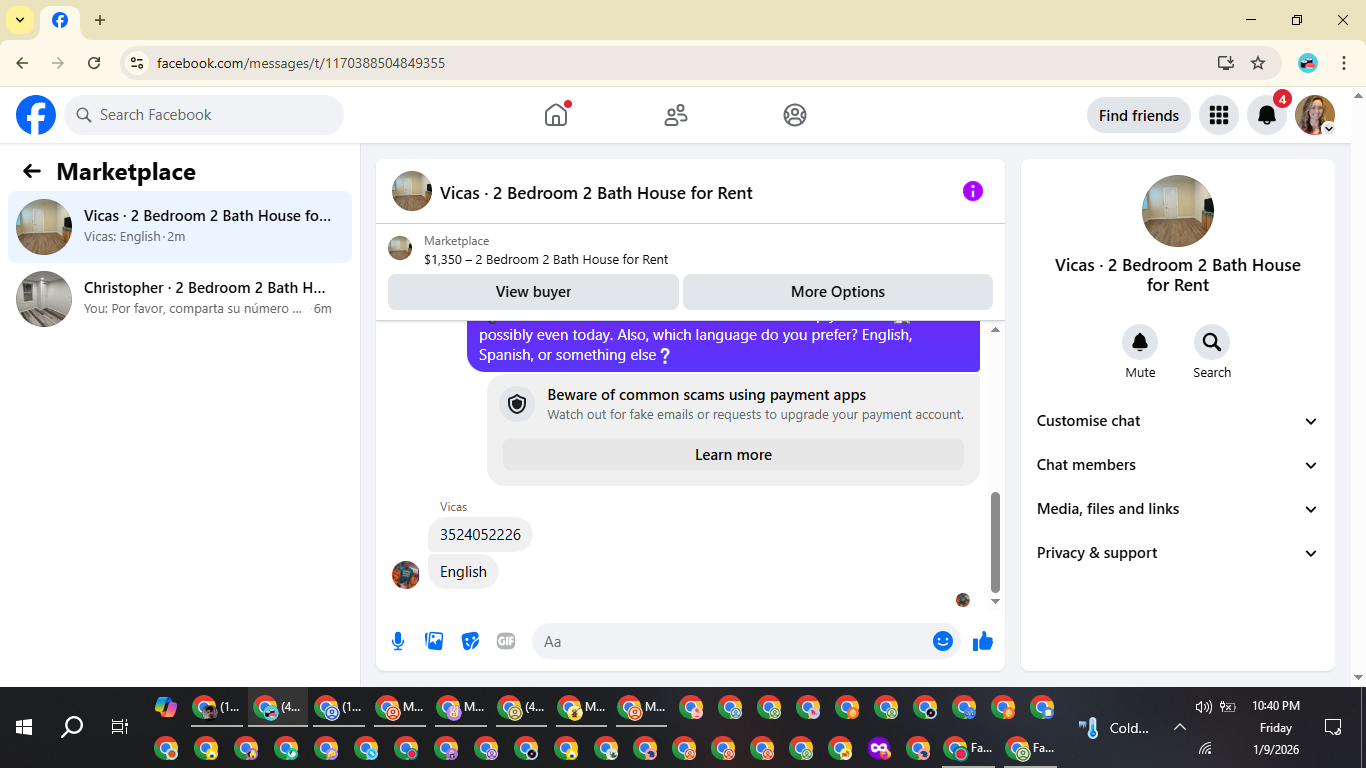Click the Find friends button
The image size is (1366, 768).
coord(1139,115)
